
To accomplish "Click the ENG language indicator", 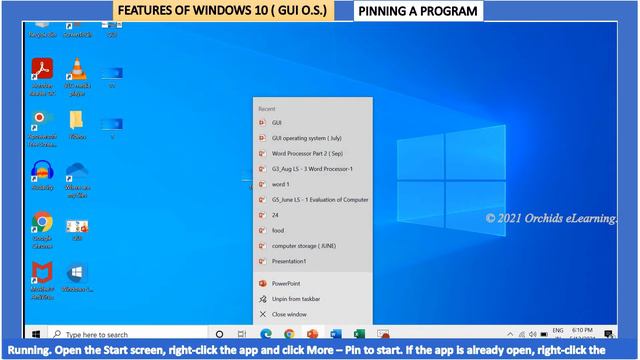I will tap(558, 331).
